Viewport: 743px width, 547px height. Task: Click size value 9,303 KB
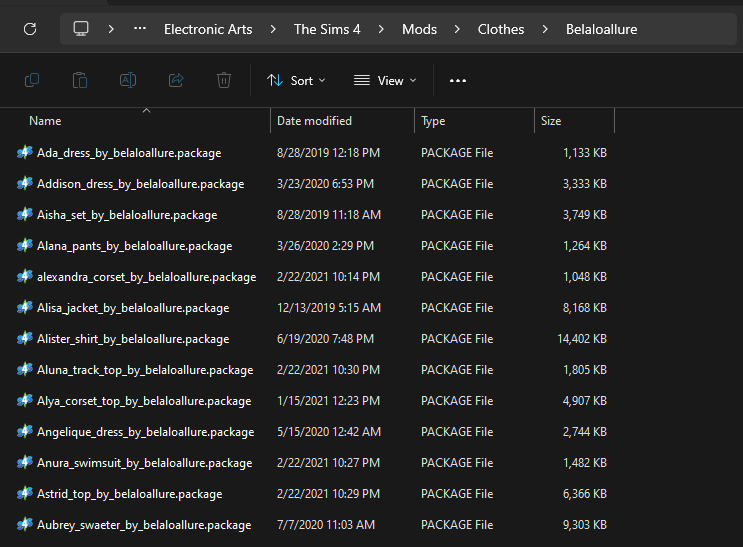click(585, 525)
